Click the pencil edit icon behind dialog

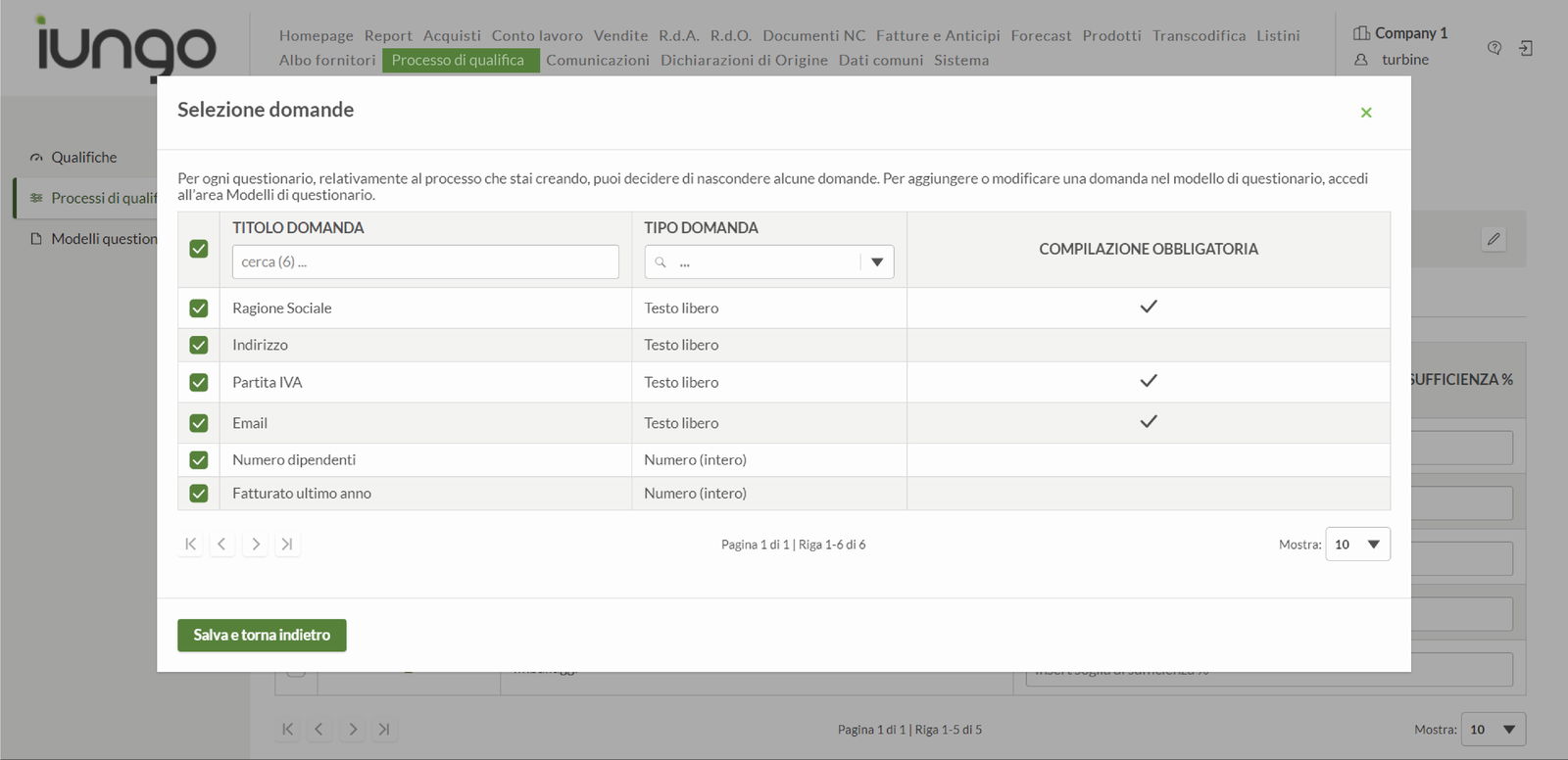(x=1494, y=239)
